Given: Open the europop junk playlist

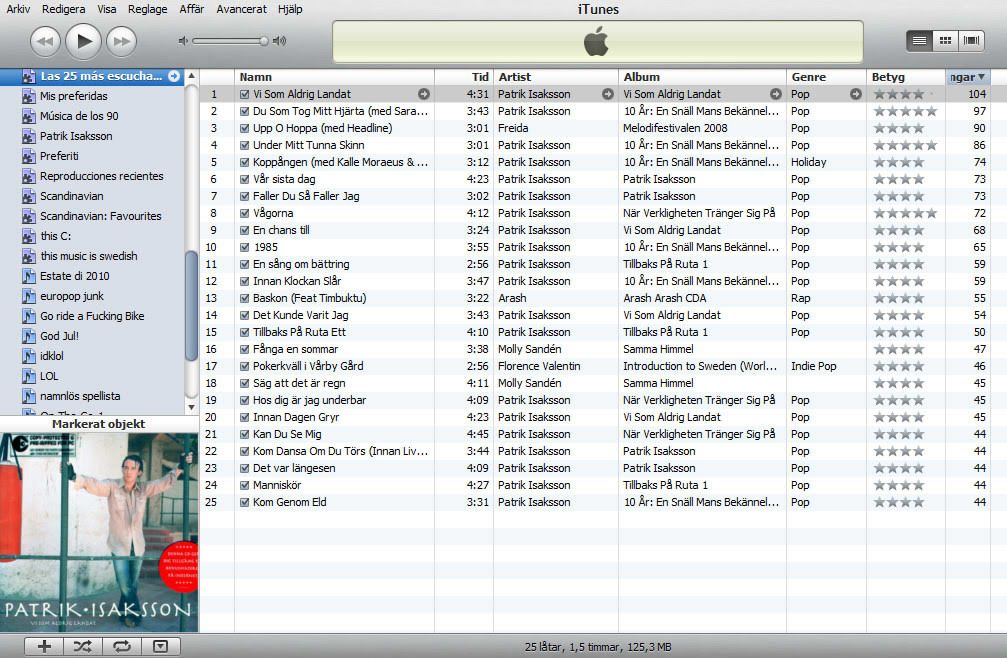Looking at the screenshot, I should point(72,296).
